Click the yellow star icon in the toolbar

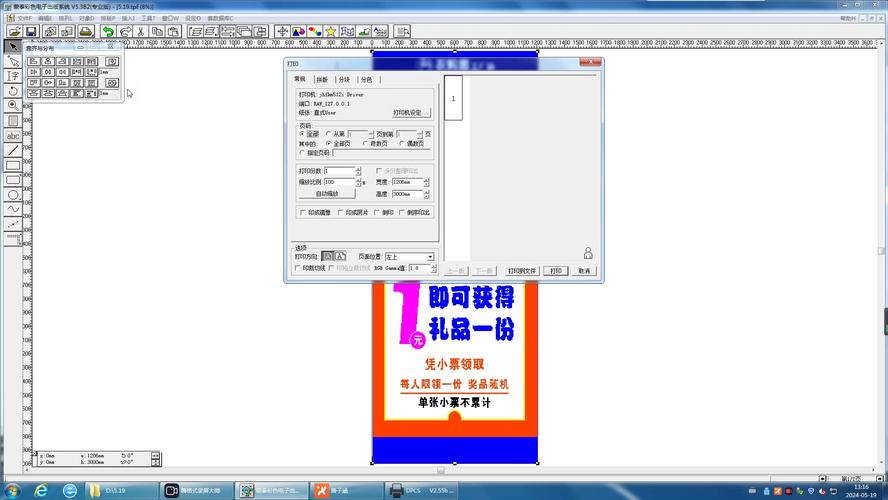tap(331, 31)
